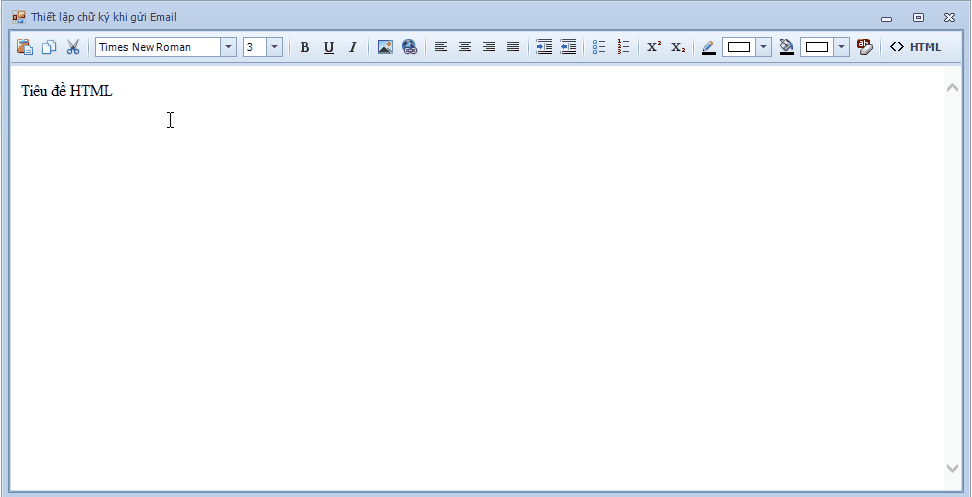Insert an image using picture icon
972x497 pixels.
click(385, 47)
